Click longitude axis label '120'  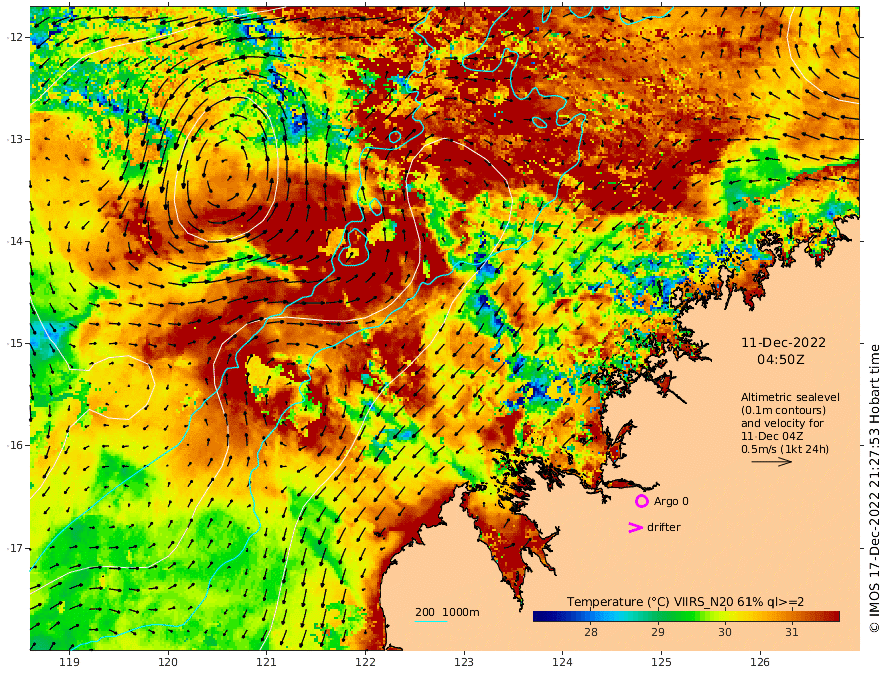coord(168,663)
